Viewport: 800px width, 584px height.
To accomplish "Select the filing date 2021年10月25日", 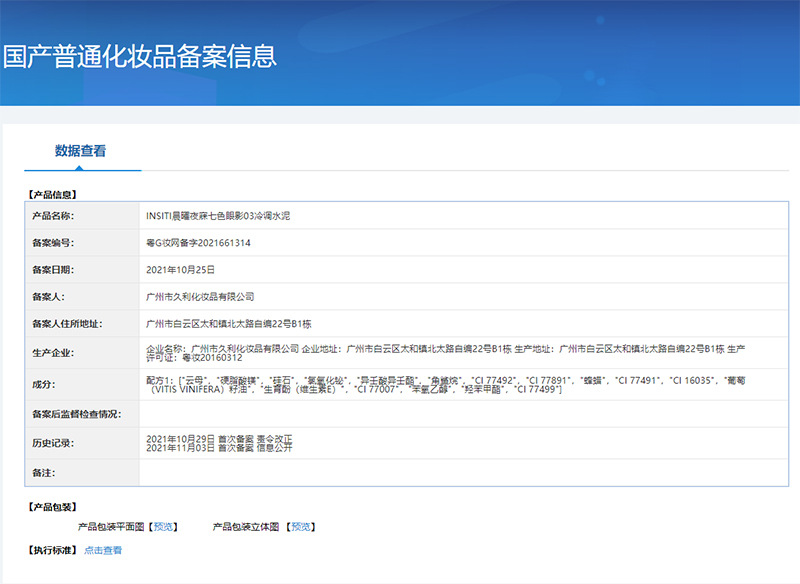I will tap(181, 270).
